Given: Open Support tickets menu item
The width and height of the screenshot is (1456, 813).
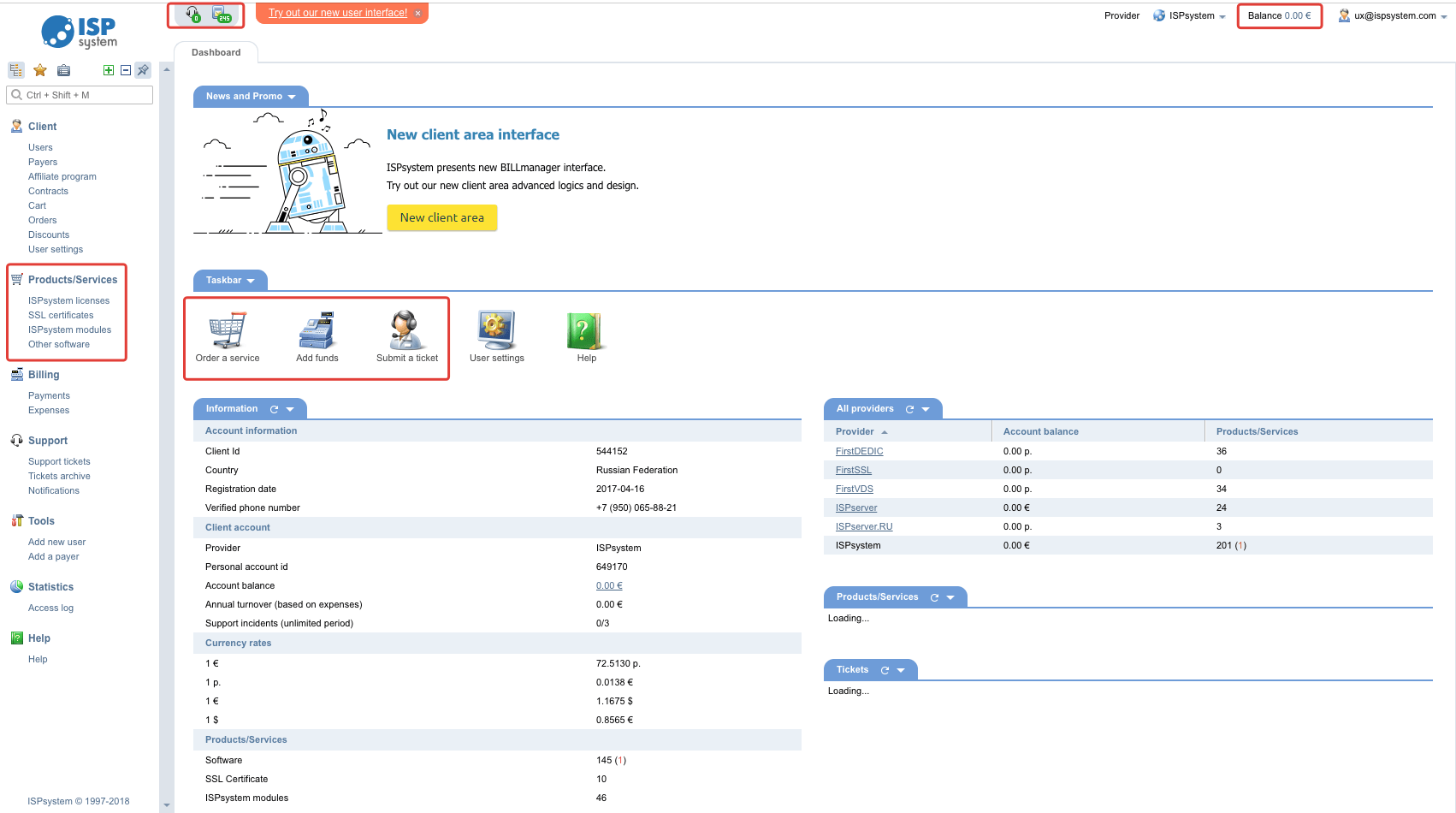Looking at the screenshot, I should click(x=59, y=461).
